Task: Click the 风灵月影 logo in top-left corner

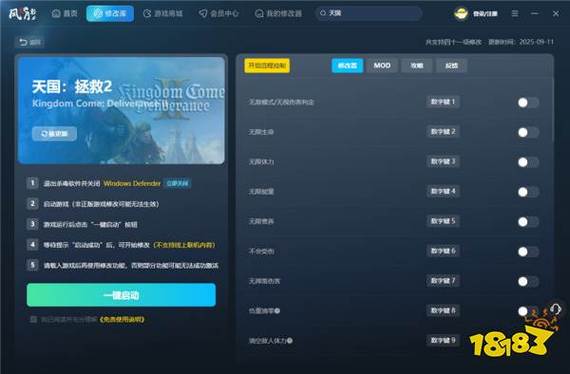Action: point(23,14)
